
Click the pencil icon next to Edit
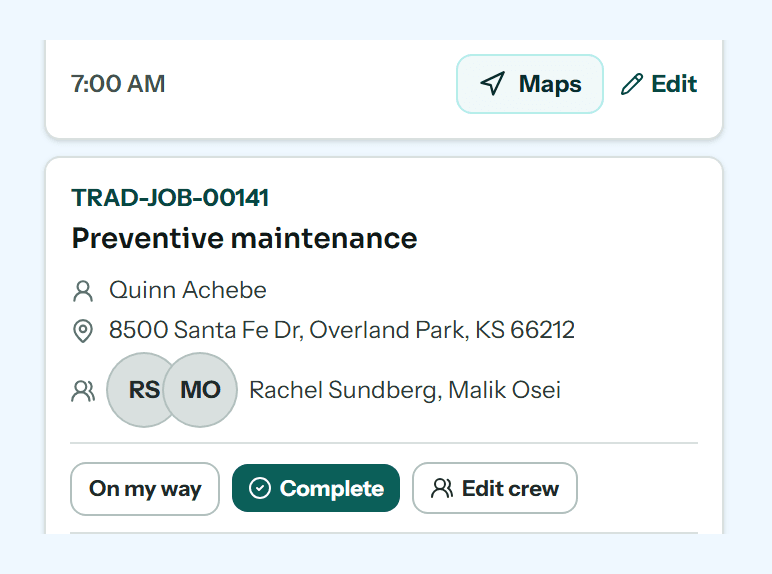632,84
